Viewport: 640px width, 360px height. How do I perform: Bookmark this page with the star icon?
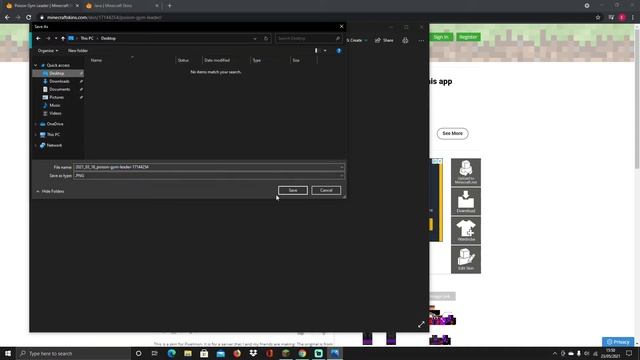click(x=598, y=18)
